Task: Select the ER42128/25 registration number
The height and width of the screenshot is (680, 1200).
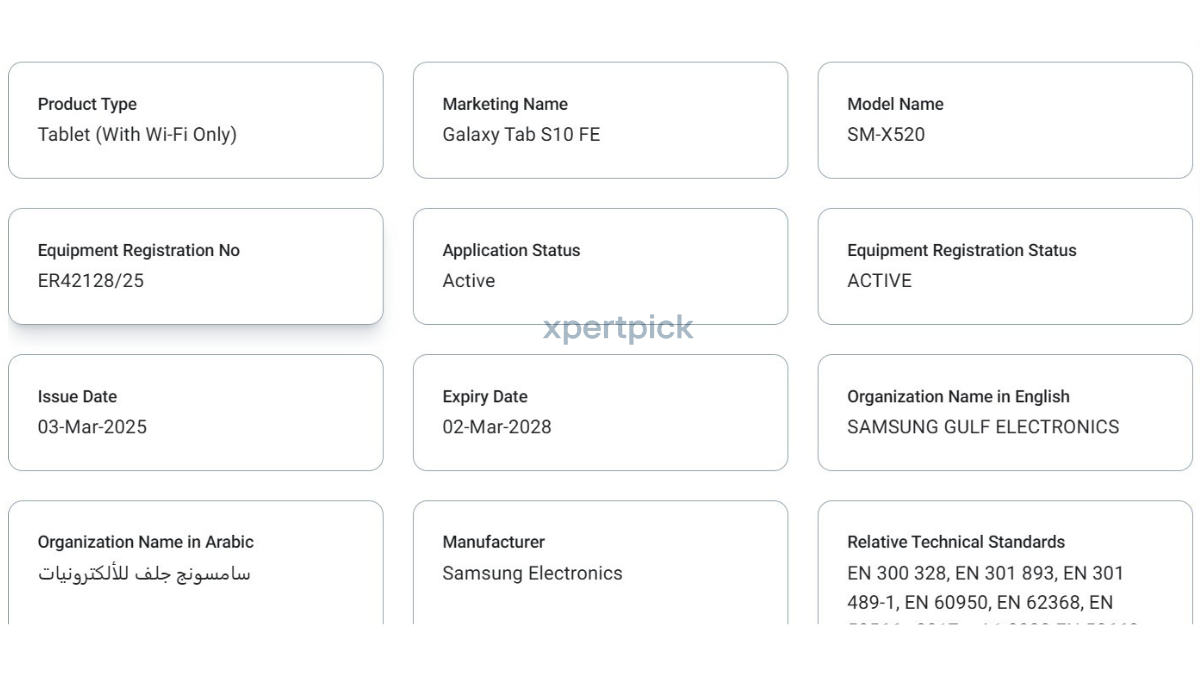Action: (x=91, y=281)
